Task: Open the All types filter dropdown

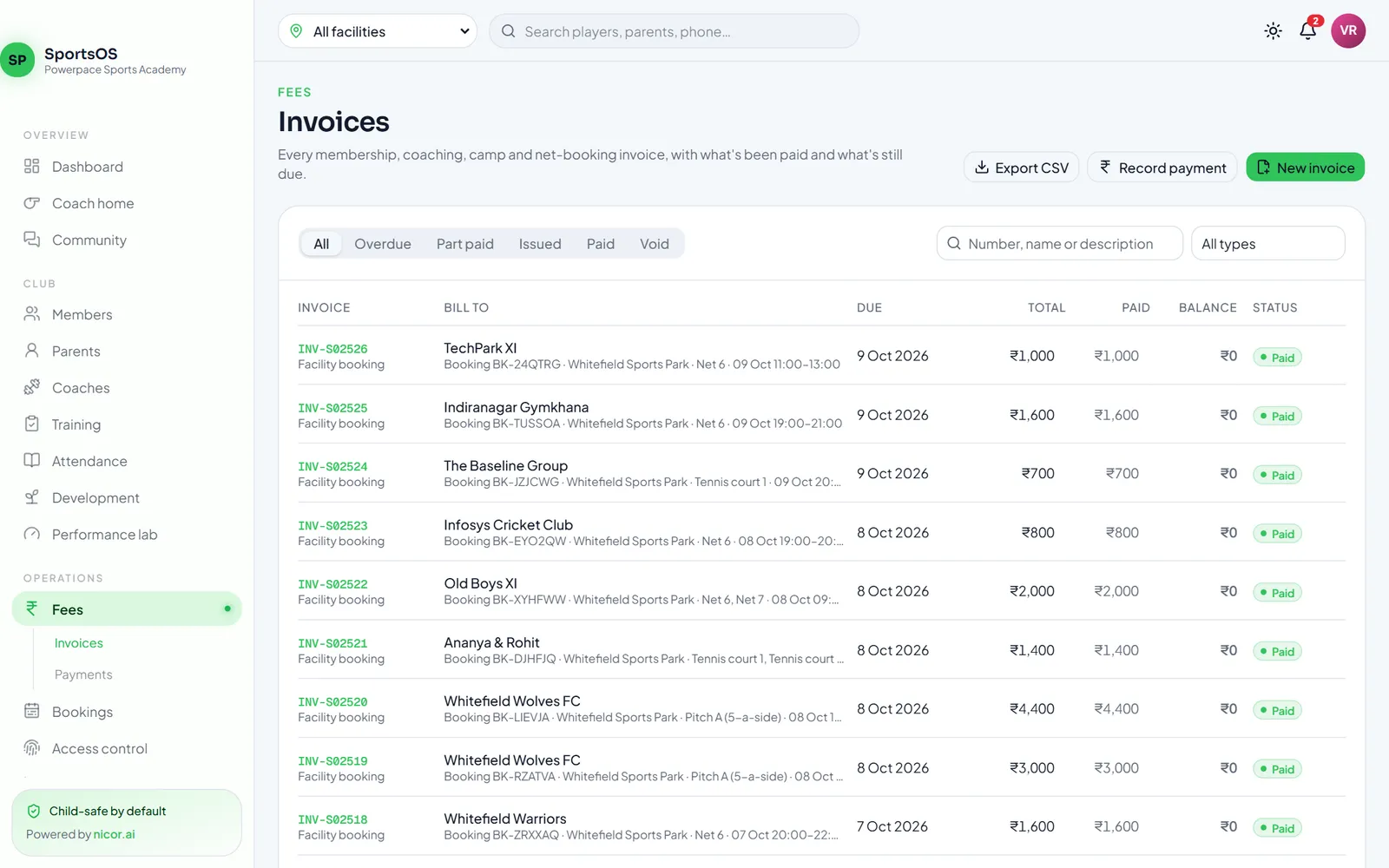Action: 1267,244
